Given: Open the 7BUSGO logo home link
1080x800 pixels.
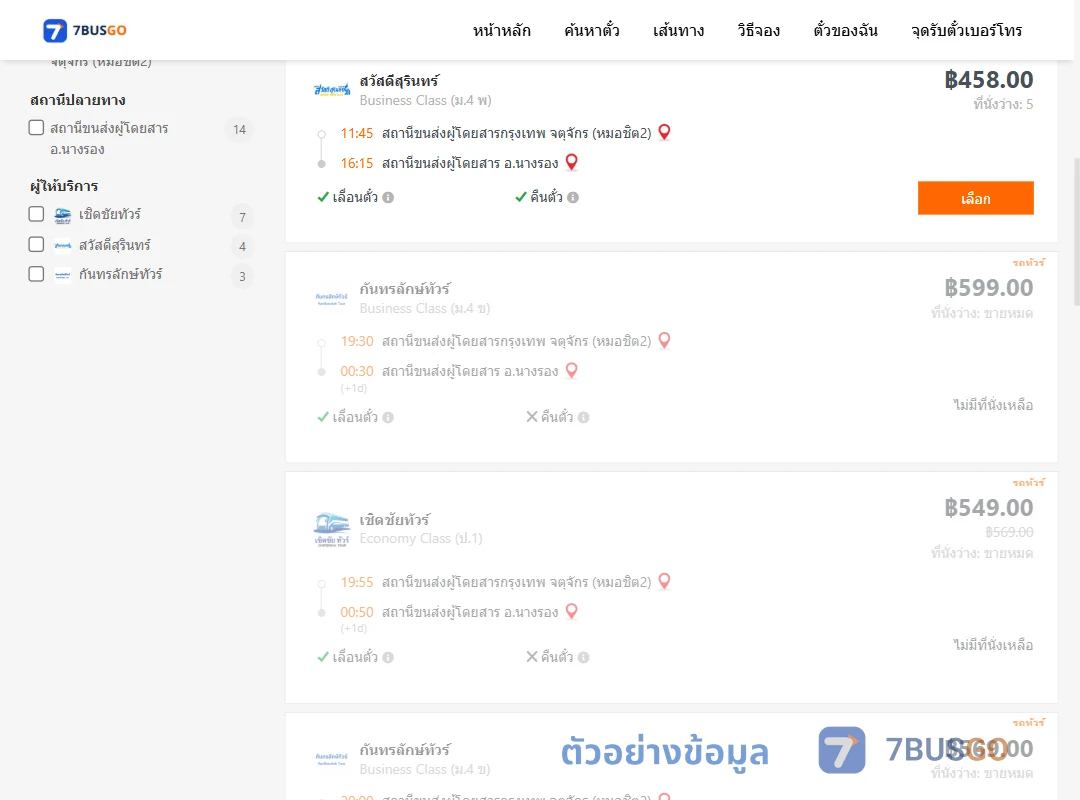Looking at the screenshot, I should pos(85,30).
